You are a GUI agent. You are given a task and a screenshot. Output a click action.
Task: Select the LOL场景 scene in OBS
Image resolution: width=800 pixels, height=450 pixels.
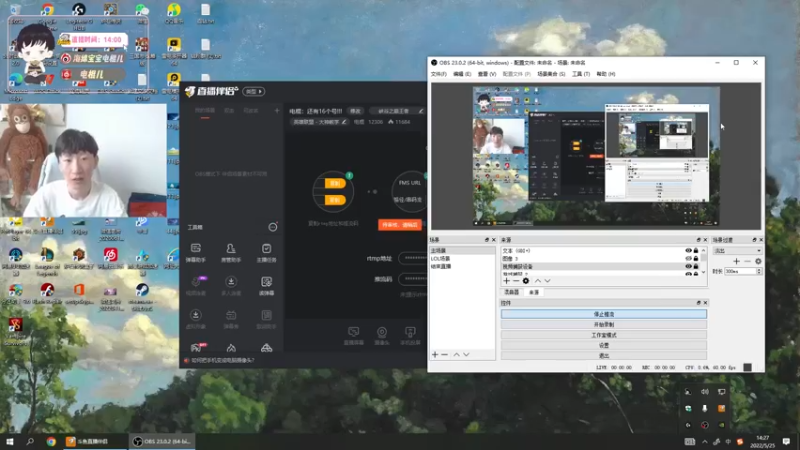click(x=462, y=259)
